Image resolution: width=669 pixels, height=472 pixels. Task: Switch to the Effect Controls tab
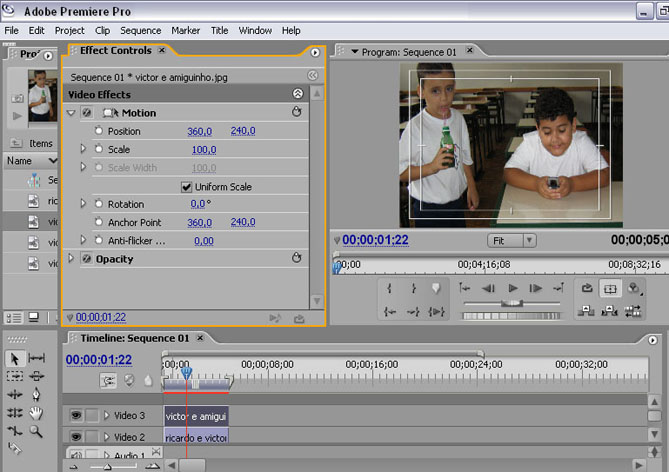116,51
